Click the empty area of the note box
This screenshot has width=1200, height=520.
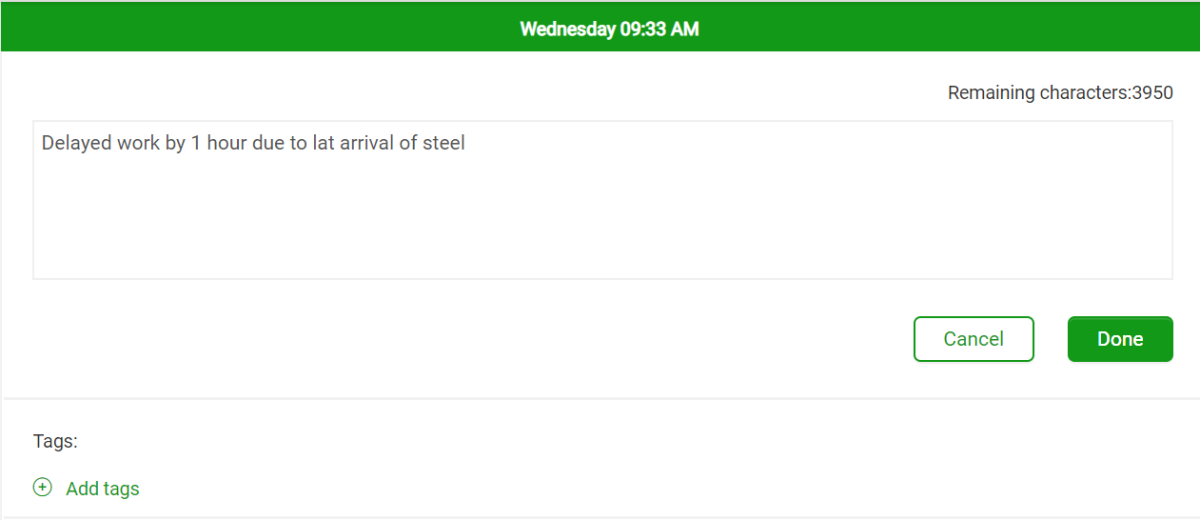600,220
